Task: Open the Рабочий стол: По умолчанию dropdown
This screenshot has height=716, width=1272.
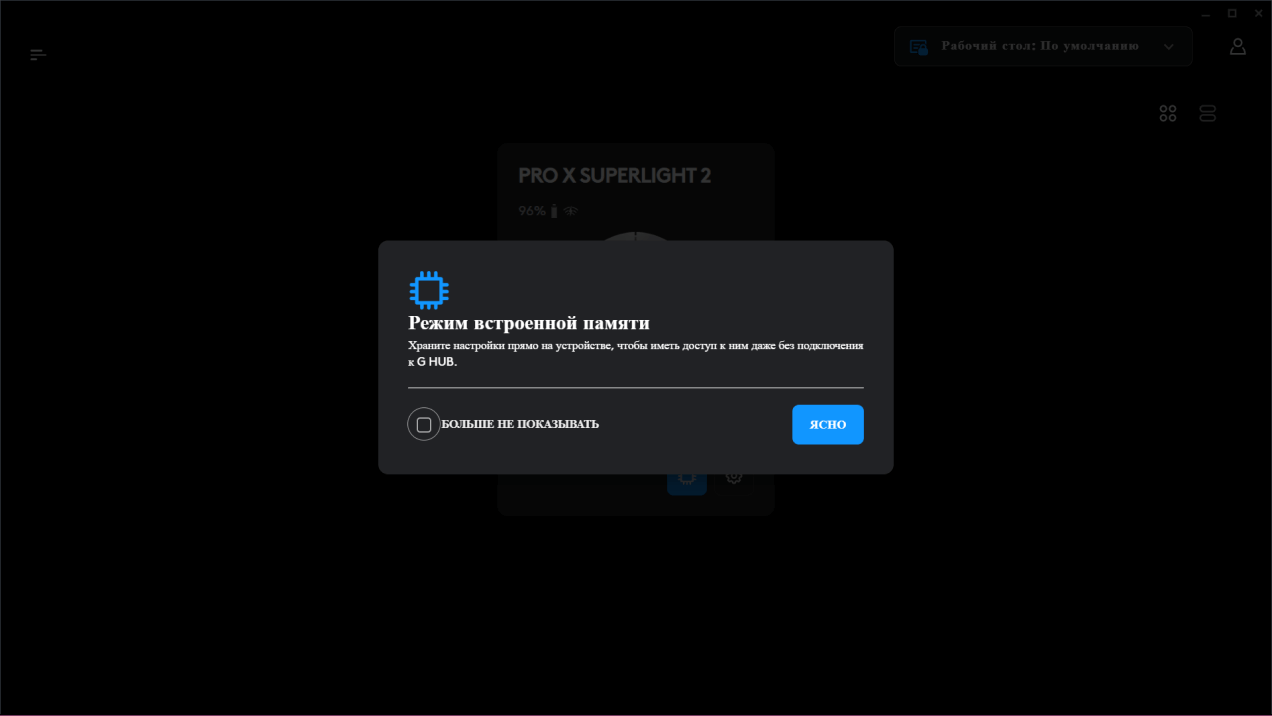Action: (x=1043, y=46)
